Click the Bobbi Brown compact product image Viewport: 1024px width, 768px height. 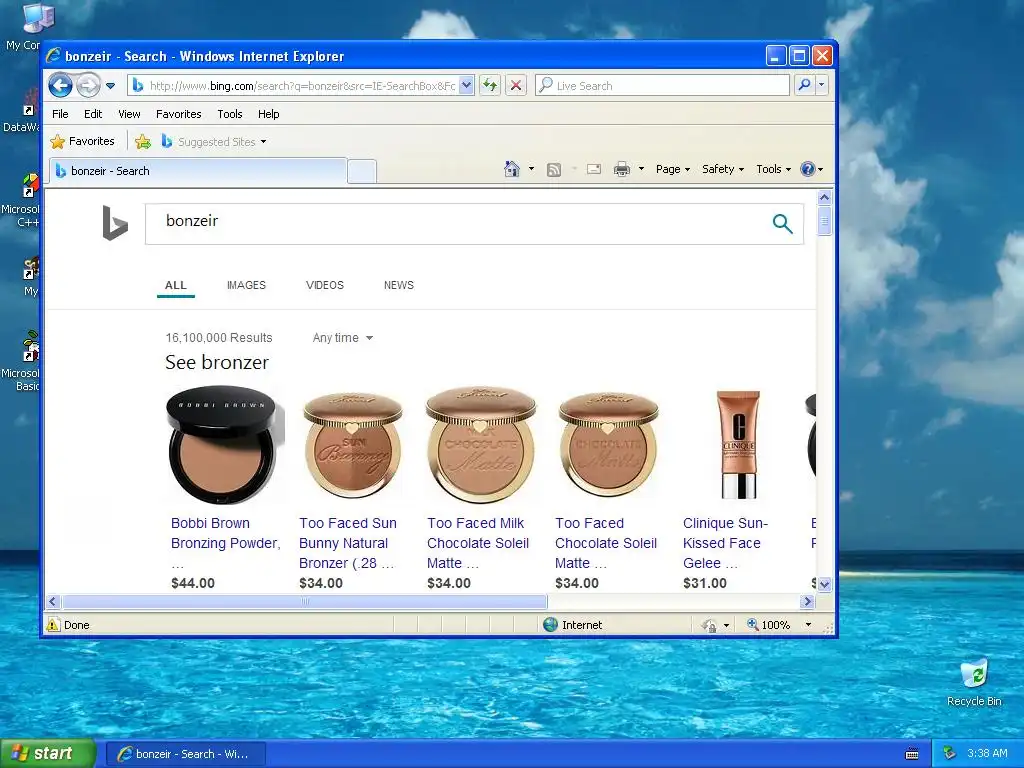[x=225, y=444]
